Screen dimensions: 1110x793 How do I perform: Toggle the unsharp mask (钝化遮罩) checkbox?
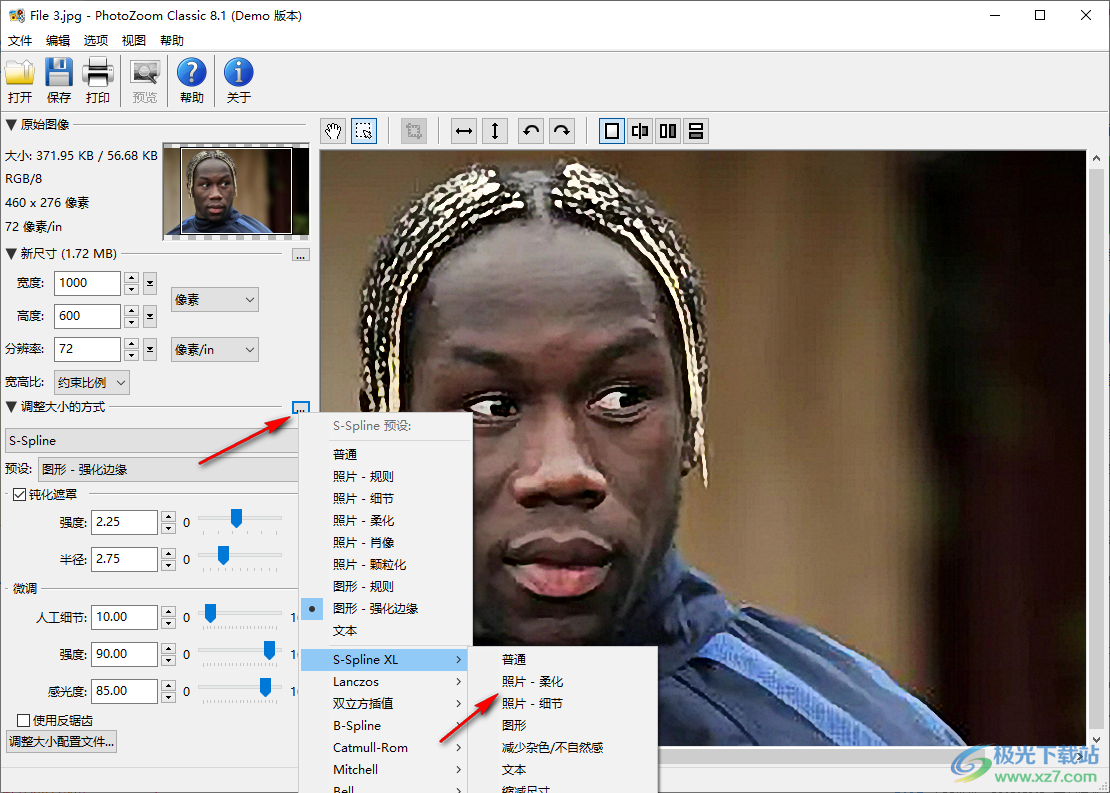tap(20, 494)
